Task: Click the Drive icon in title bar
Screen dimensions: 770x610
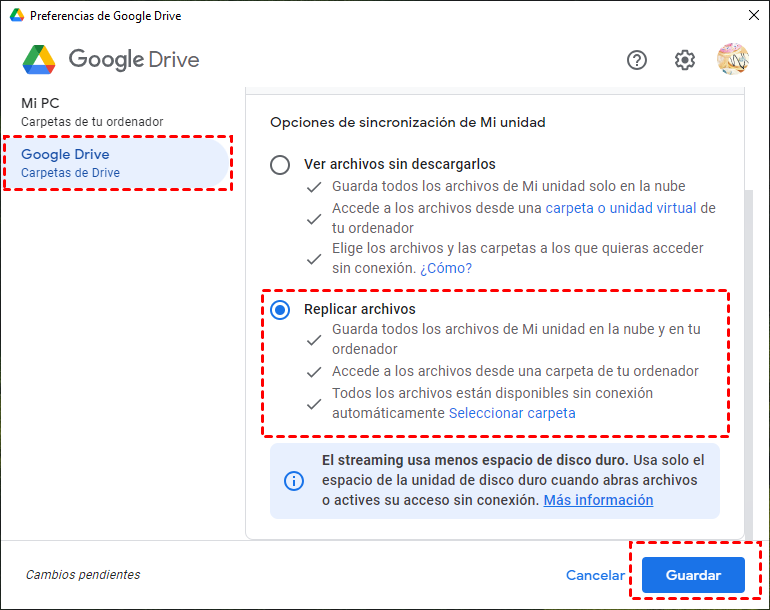Action: [17, 15]
